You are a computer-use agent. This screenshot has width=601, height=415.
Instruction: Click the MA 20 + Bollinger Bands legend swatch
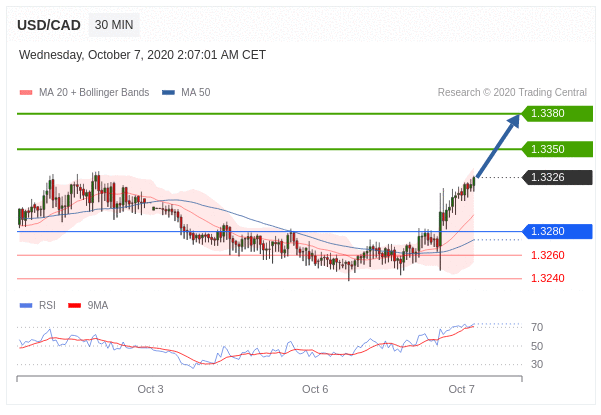coord(26,92)
